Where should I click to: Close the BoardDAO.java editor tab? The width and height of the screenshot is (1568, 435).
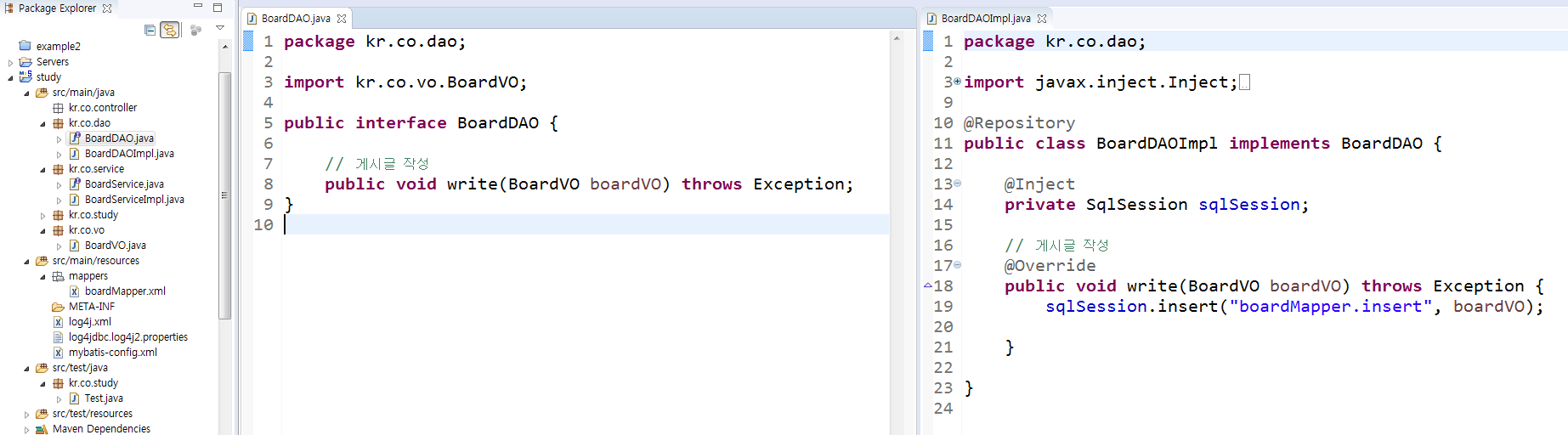[342, 19]
